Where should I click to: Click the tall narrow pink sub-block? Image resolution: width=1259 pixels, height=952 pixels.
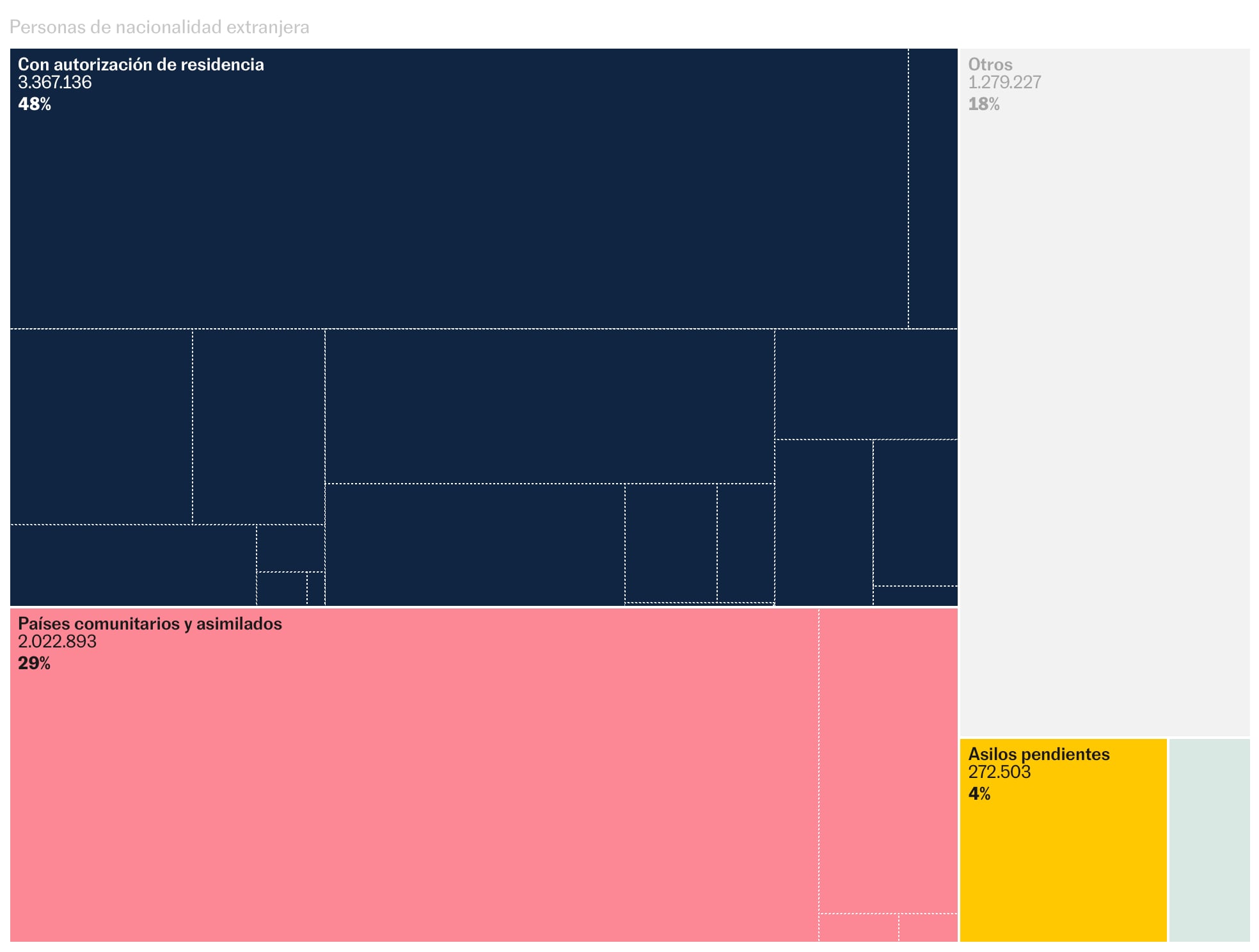888,761
